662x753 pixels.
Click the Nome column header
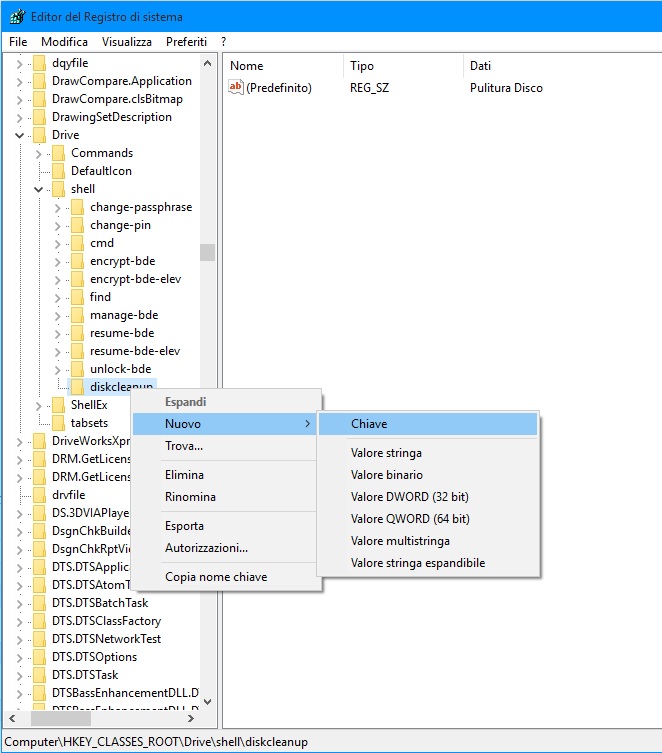click(x=284, y=66)
